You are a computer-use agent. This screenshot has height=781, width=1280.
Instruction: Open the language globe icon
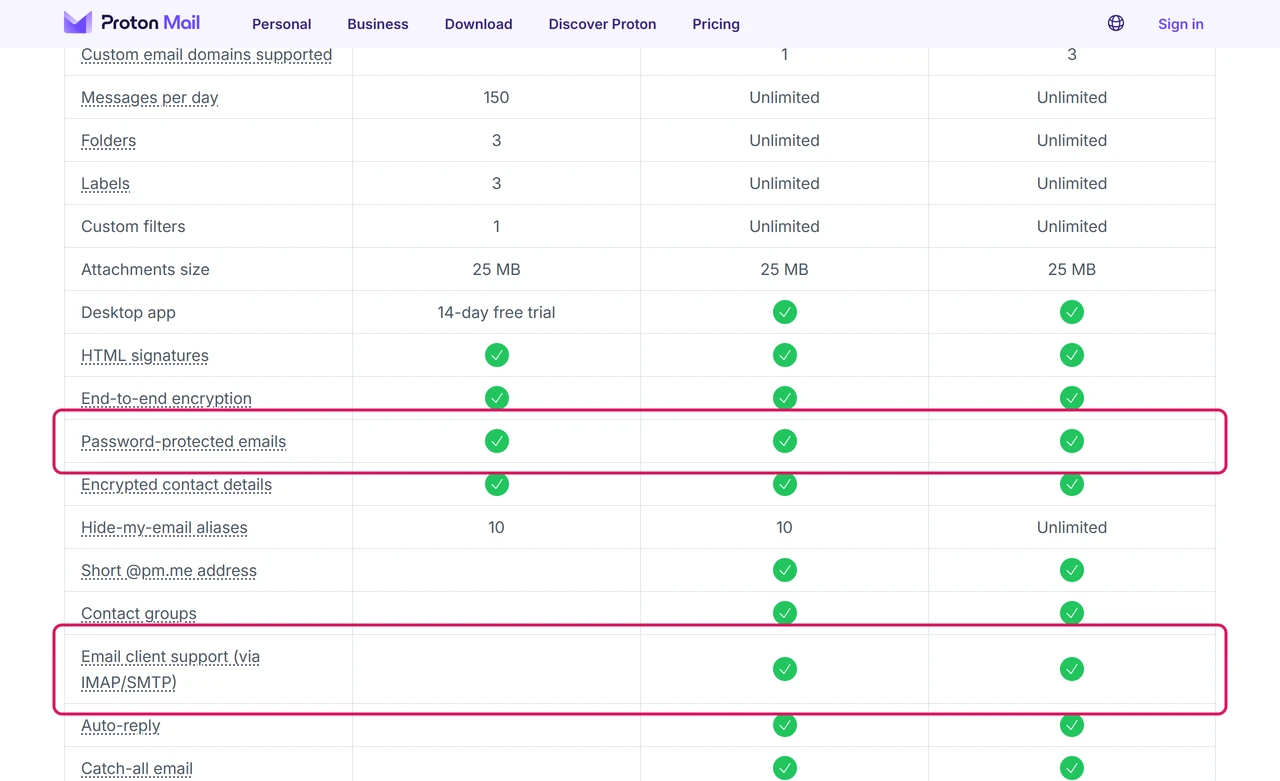[1116, 23]
